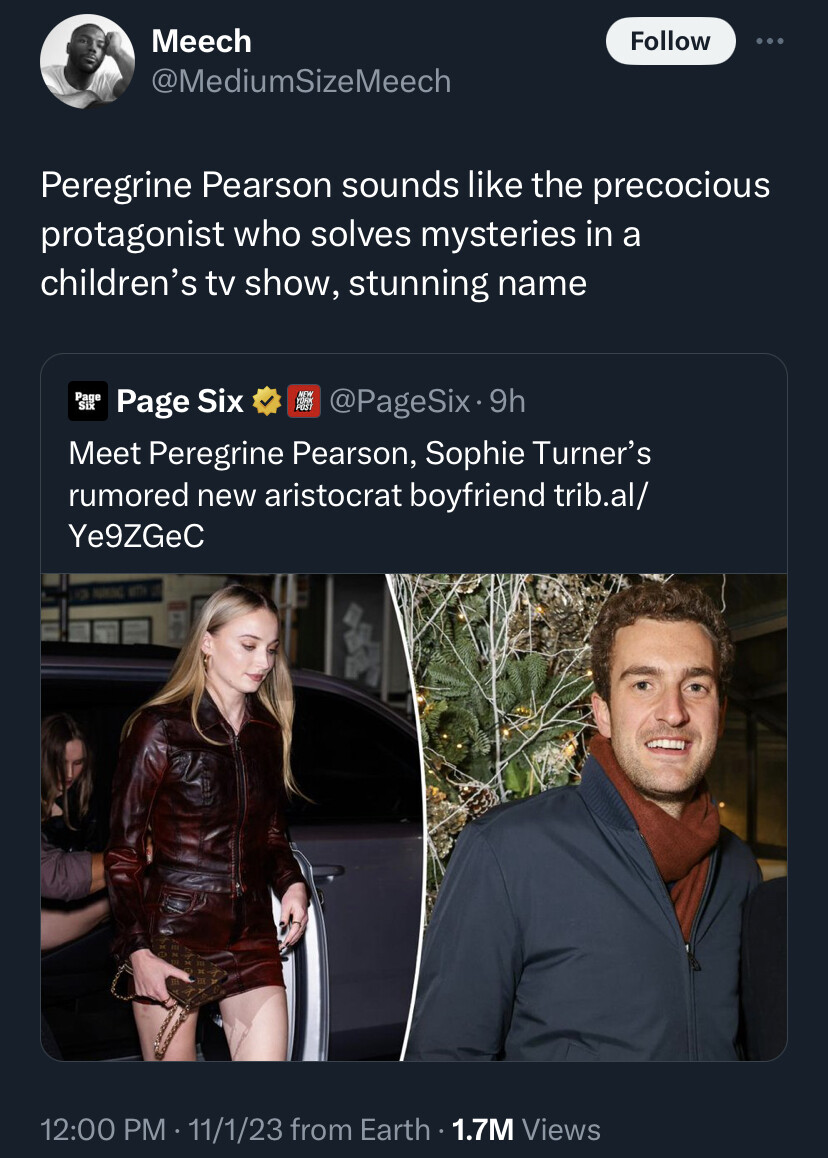Open the Meech display name
828x1158 pixels.
tap(201, 41)
